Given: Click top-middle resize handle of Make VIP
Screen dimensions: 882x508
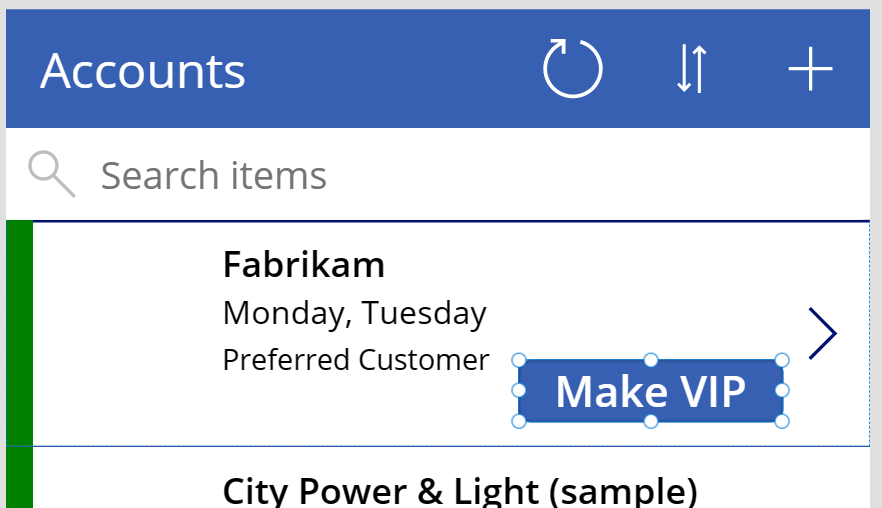Looking at the screenshot, I should tap(650, 360).
